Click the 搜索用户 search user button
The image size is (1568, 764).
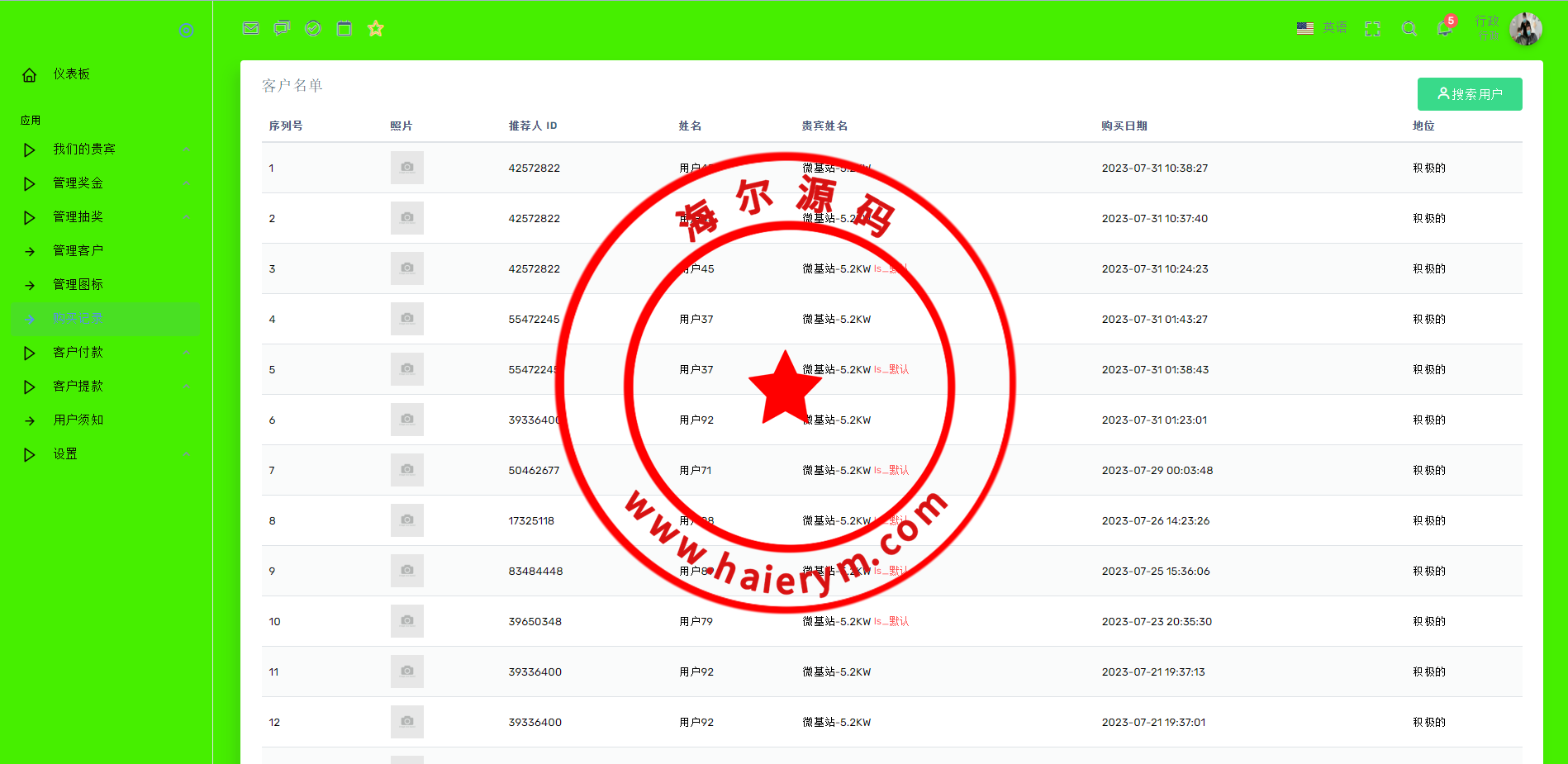pos(1470,94)
